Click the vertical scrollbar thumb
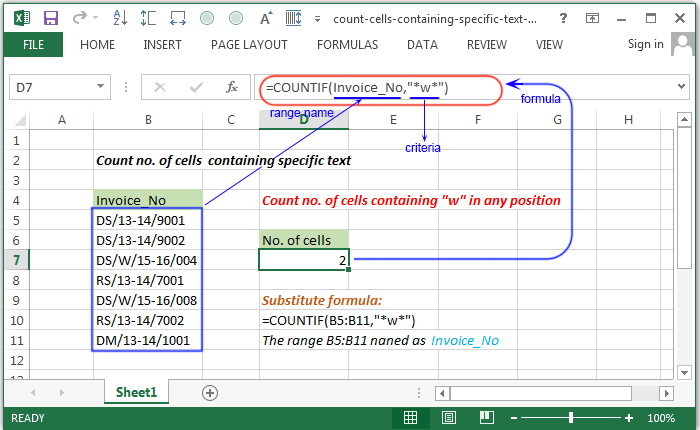Image resolution: width=700 pixels, height=430 pixels. (684, 198)
